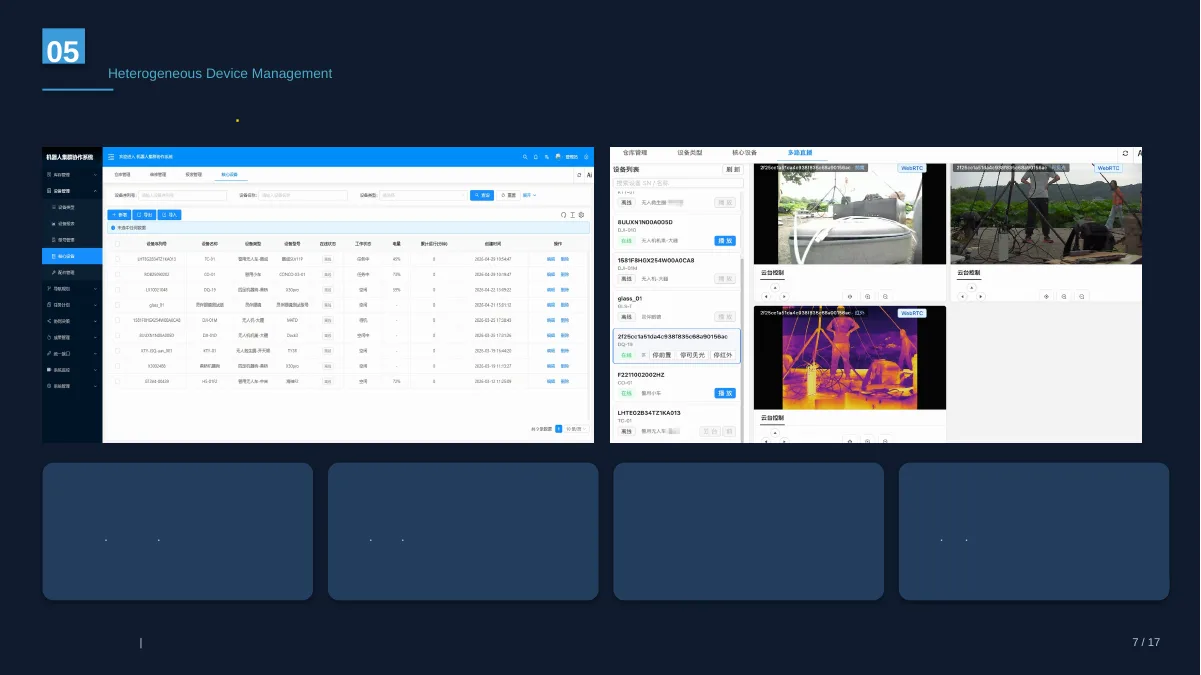Expand 系统监控 group in dark sidebar

click(x=72, y=369)
